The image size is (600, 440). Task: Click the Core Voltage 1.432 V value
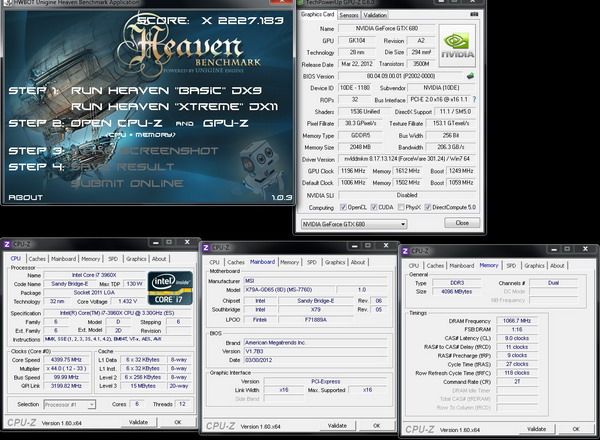127,301
